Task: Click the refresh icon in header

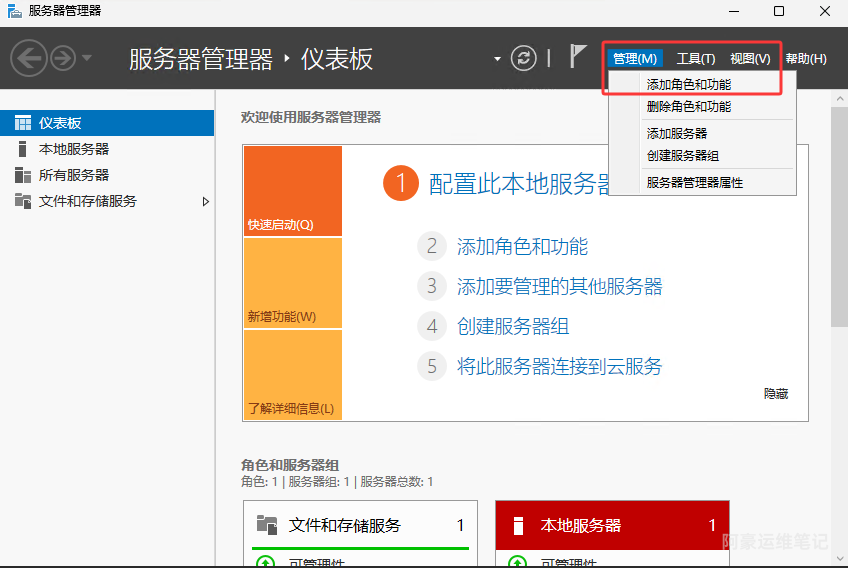Action: (524, 58)
